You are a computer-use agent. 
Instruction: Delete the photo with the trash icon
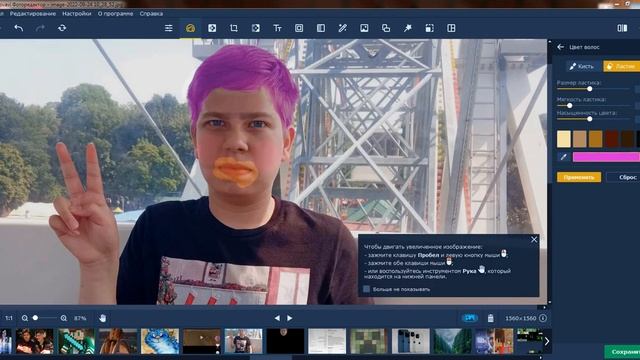[x=491, y=318]
